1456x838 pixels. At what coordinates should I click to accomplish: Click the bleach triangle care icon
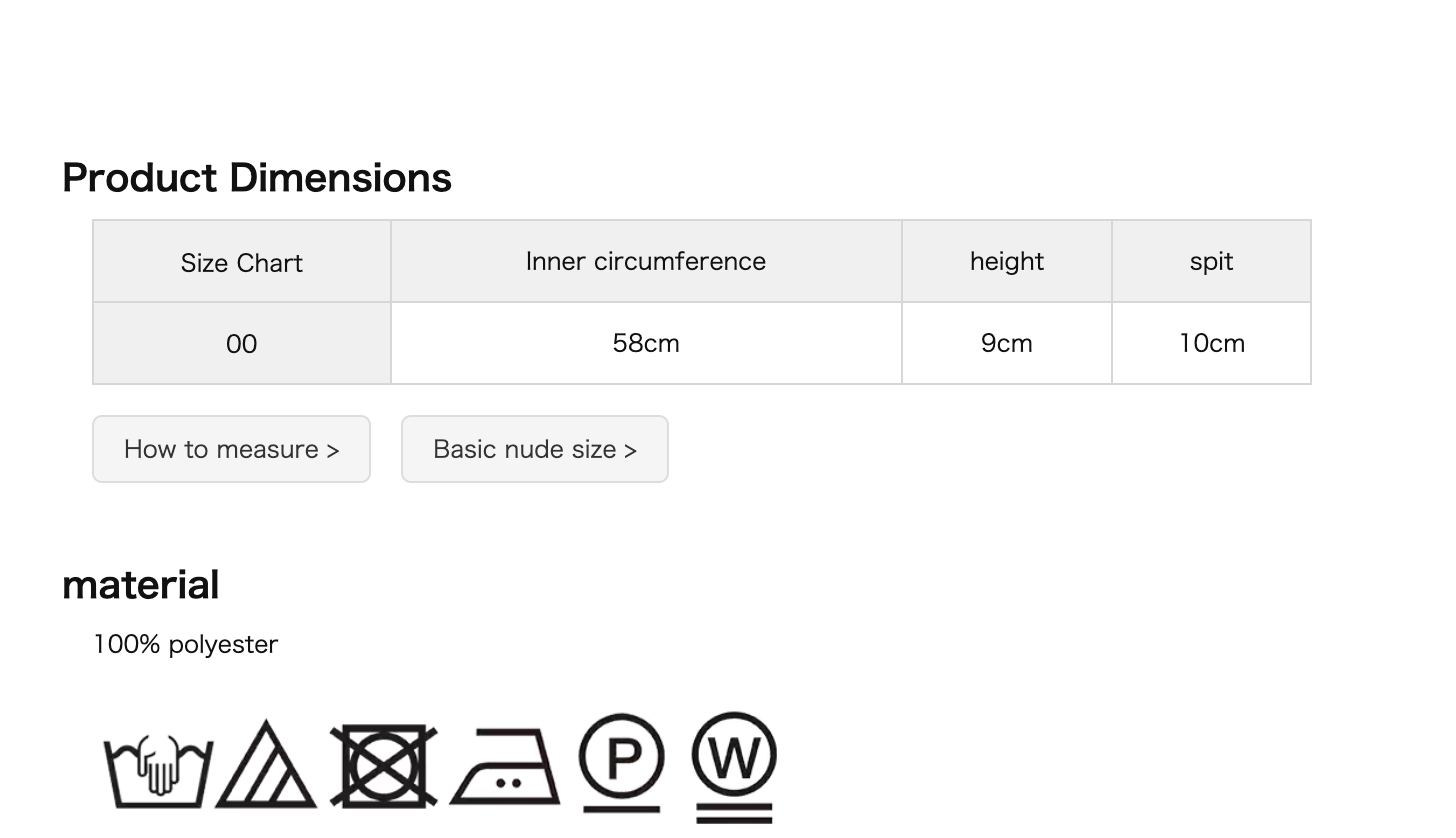(266, 763)
